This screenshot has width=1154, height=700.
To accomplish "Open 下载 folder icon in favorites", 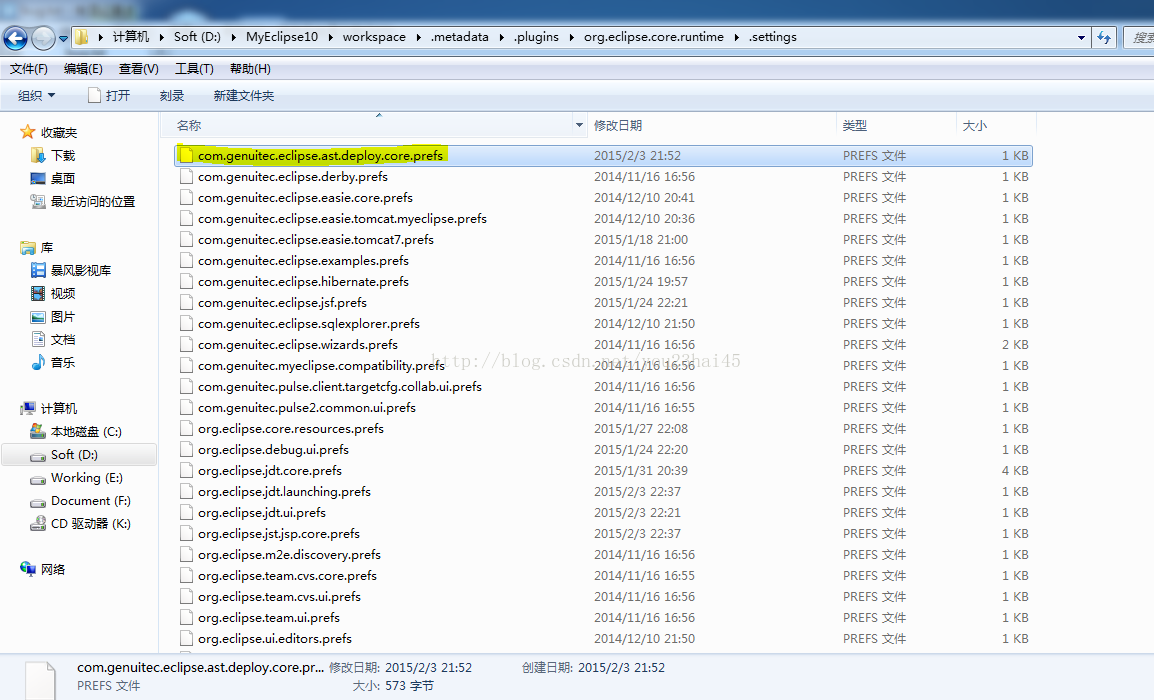I will click(38, 155).
